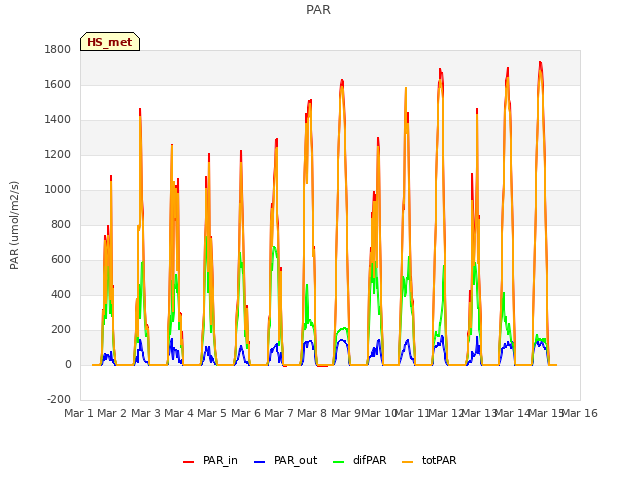Screen dimensions: 640x480
Task: Click the Mar 1 x-axis label
Action: coord(79,413)
